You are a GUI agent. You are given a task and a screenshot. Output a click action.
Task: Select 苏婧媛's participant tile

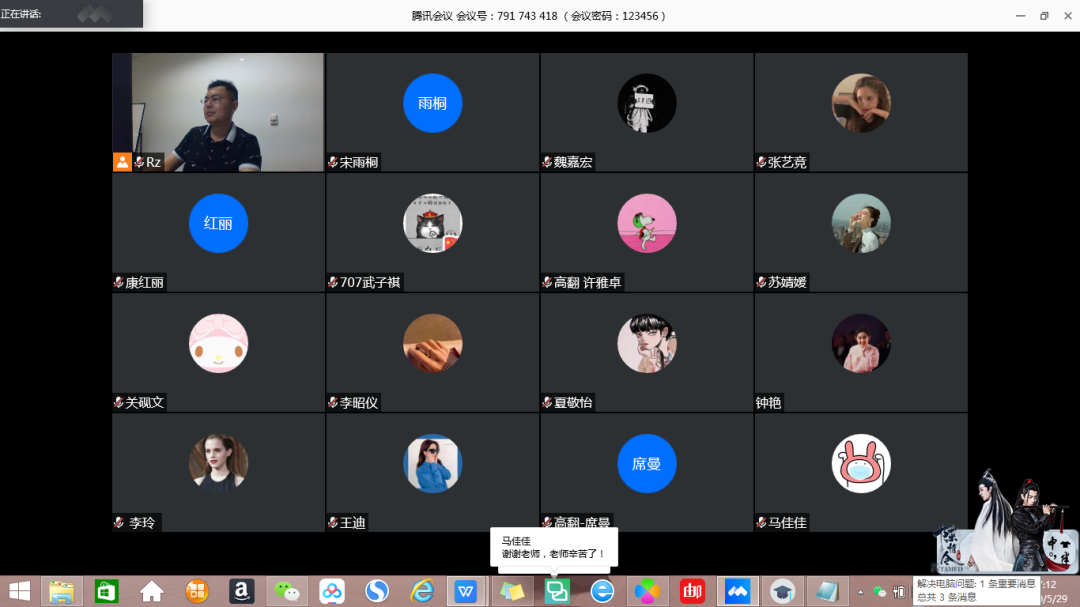(x=860, y=232)
